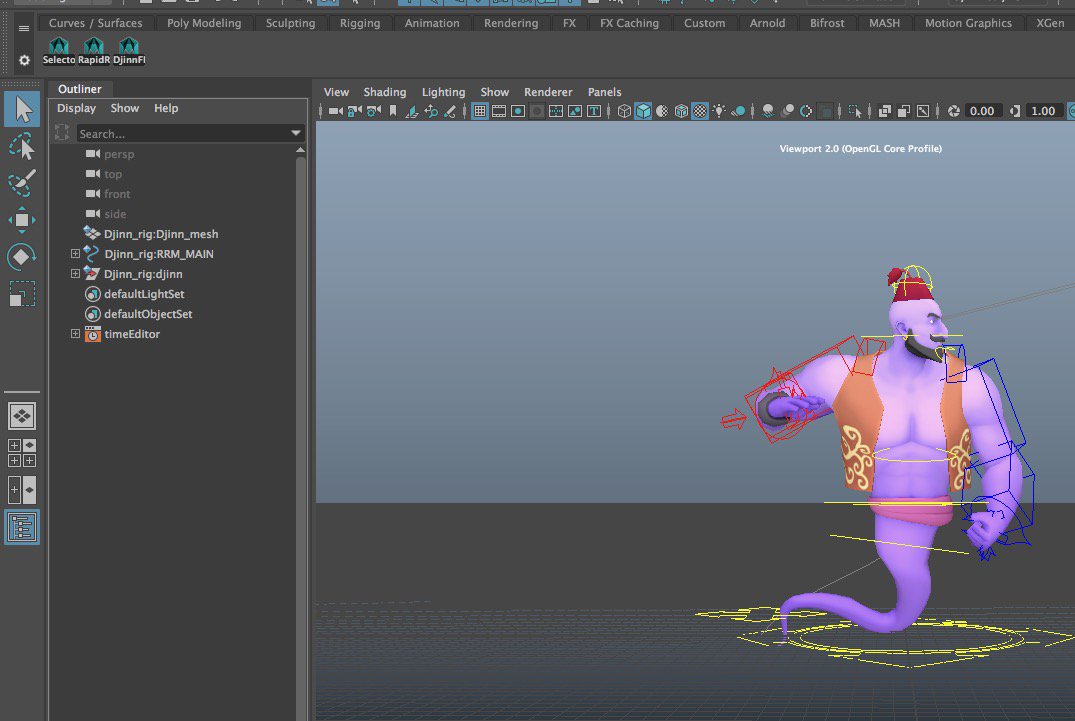Open the Selecto shelf script
Viewport: 1075px width, 721px height.
[x=59, y=51]
